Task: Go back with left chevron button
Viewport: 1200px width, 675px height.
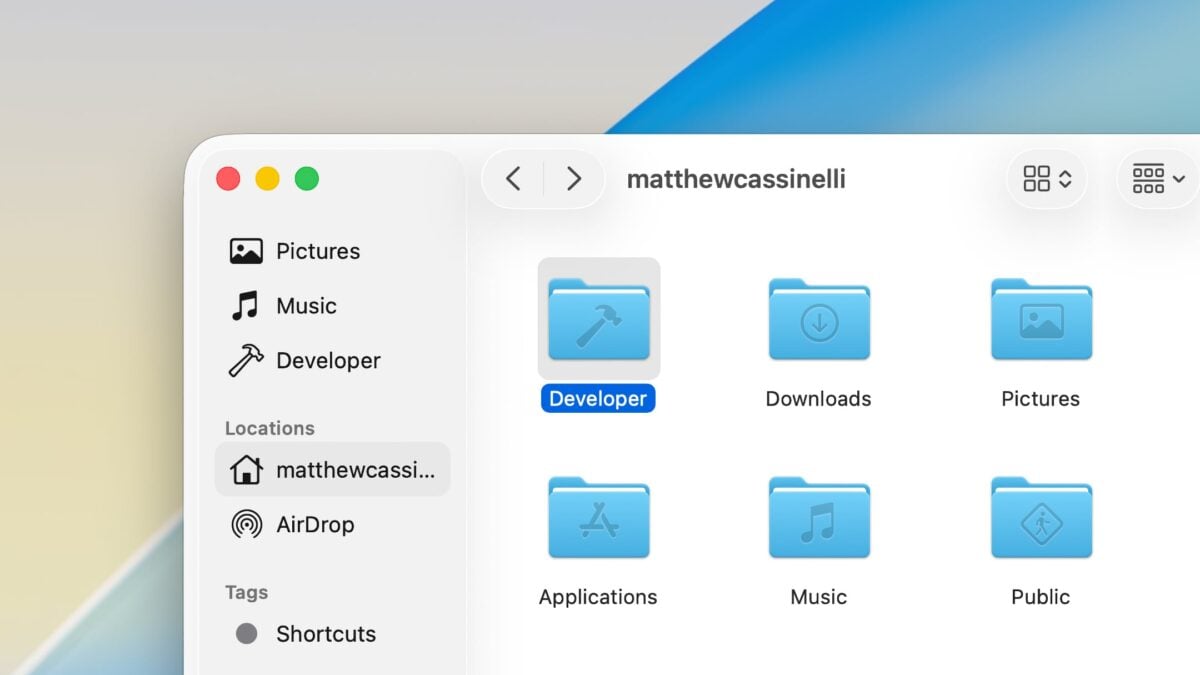Action: [x=513, y=179]
